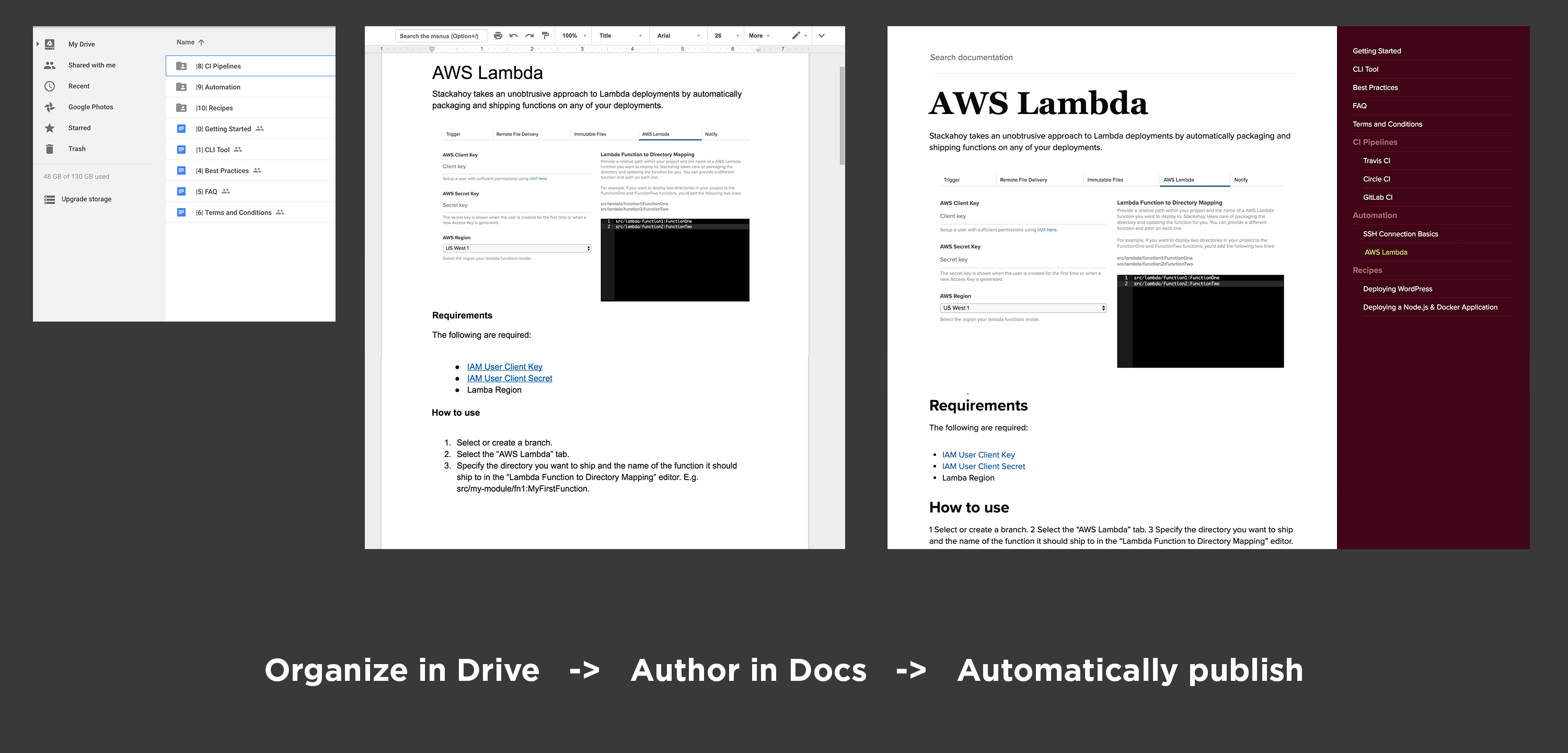The width and height of the screenshot is (1568, 753).
Task: Open US West 1 region select on published page
Action: (1023, 307)
